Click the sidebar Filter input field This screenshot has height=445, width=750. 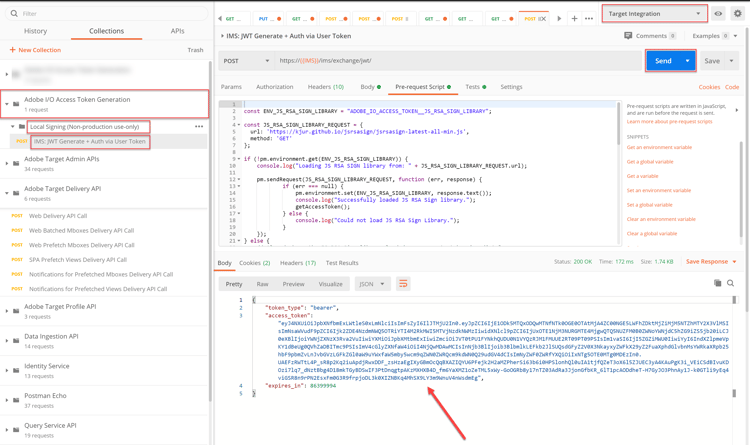point(107,13)
